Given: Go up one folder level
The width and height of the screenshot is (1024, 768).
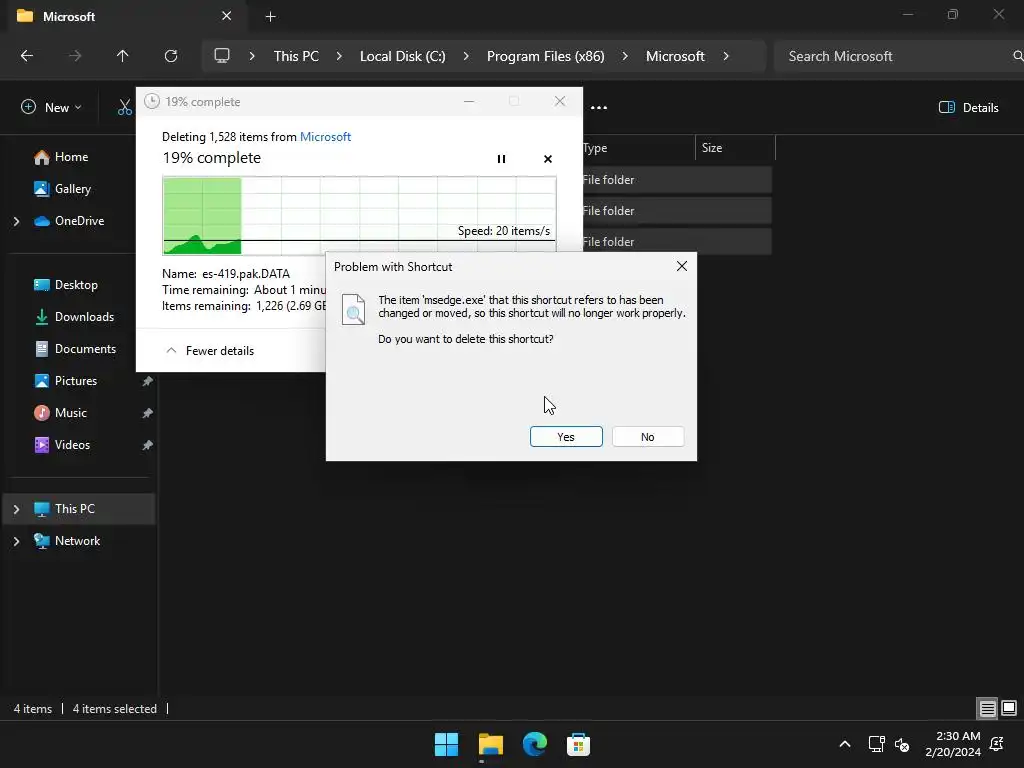Looking at the screenshot, I should click(122, 56).
